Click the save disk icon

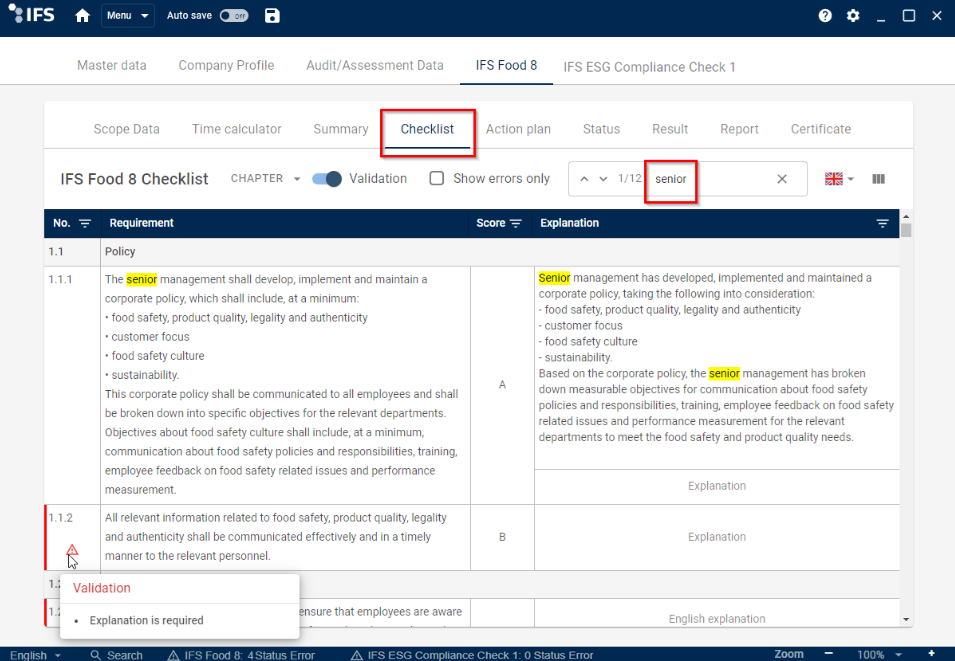pyautogui.click(x=272, y=16)
